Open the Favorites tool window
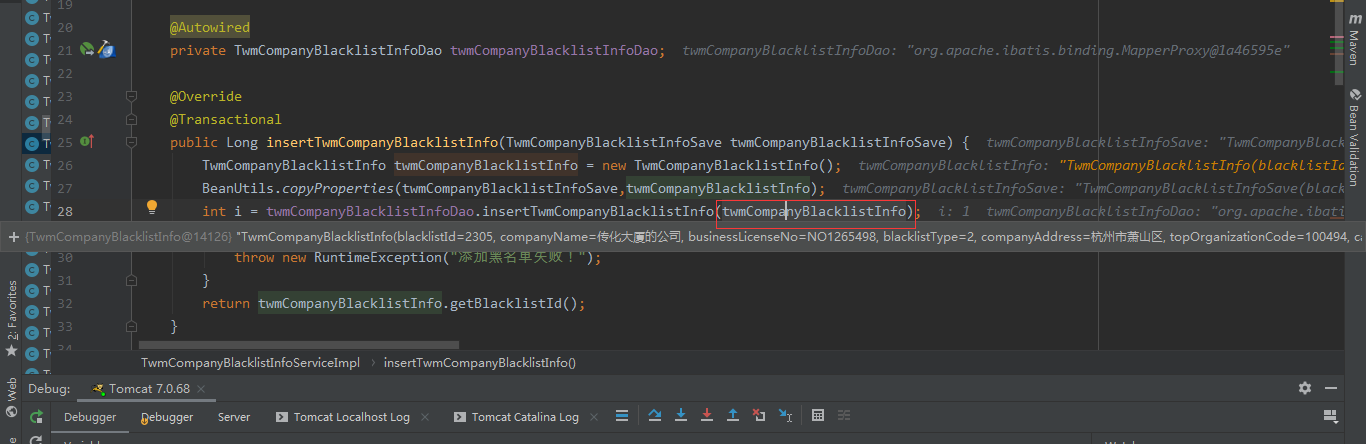The width and height of the screenshot is (1366, 444). [x=12, y=317]
